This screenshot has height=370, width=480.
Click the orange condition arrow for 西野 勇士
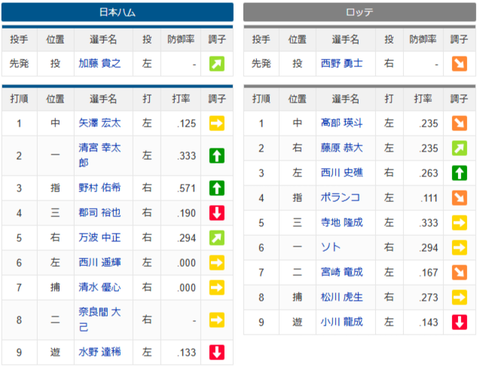tap(459, 64)
